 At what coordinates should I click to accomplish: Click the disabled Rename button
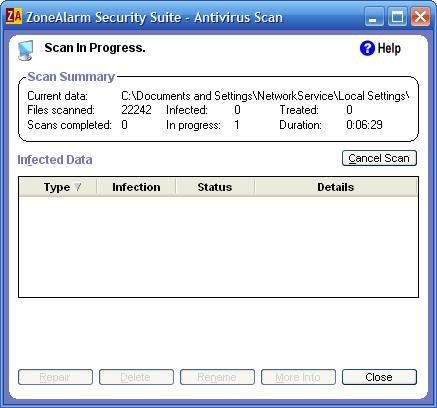coord(217,377)
